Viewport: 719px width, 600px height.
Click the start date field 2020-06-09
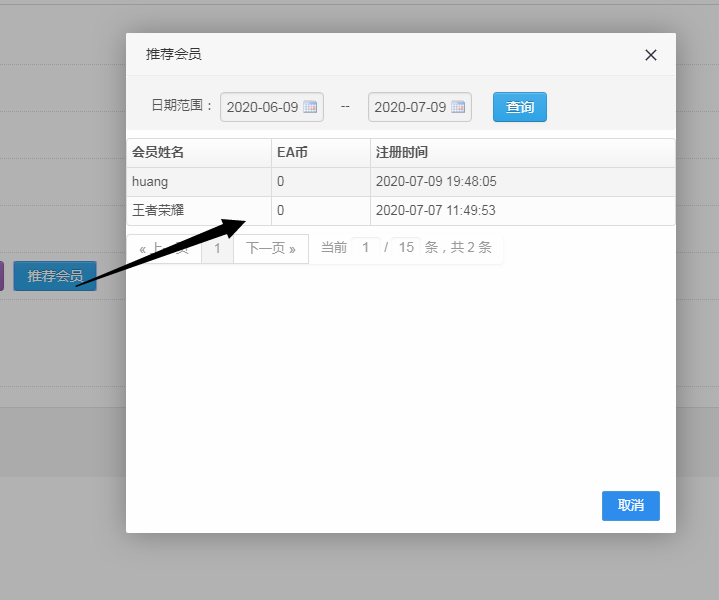click(x=262, y=107)
